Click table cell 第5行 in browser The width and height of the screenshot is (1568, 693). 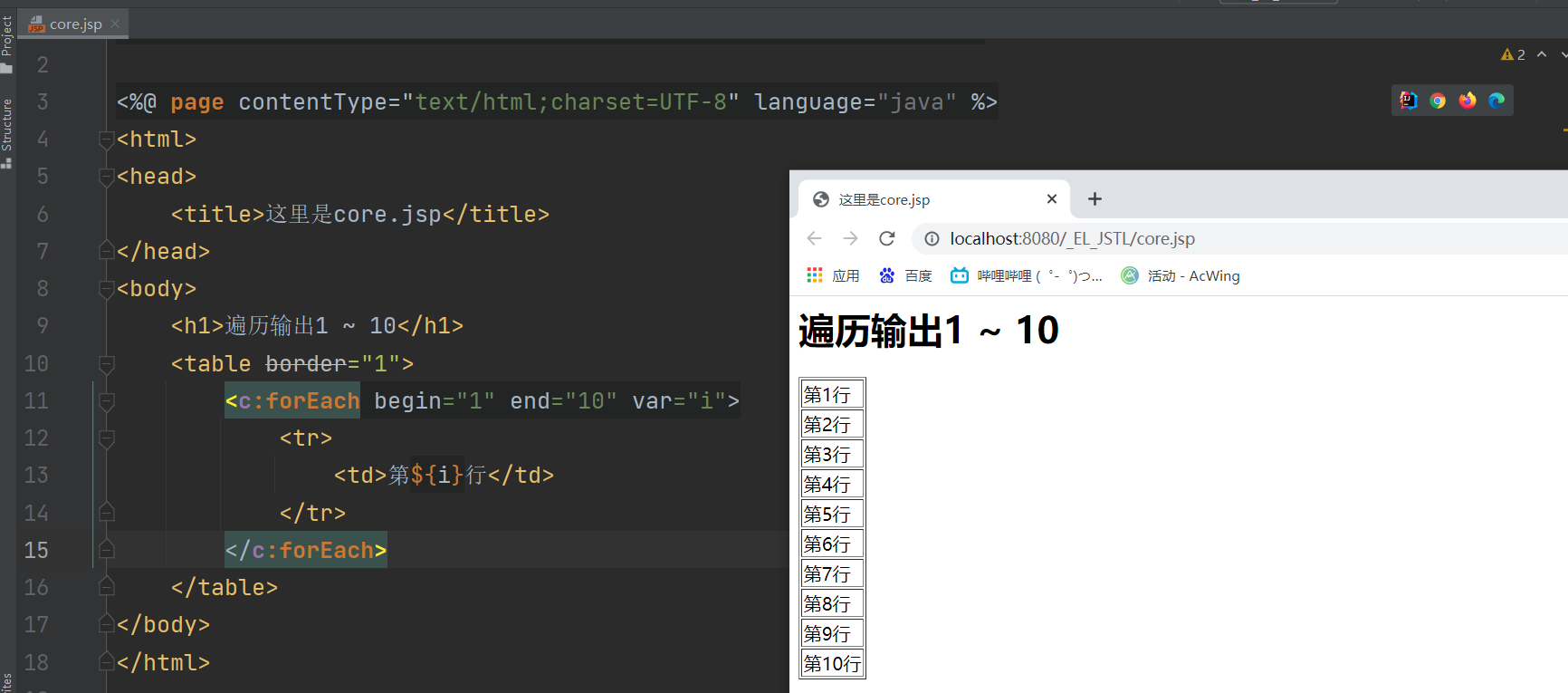[832, 514]
